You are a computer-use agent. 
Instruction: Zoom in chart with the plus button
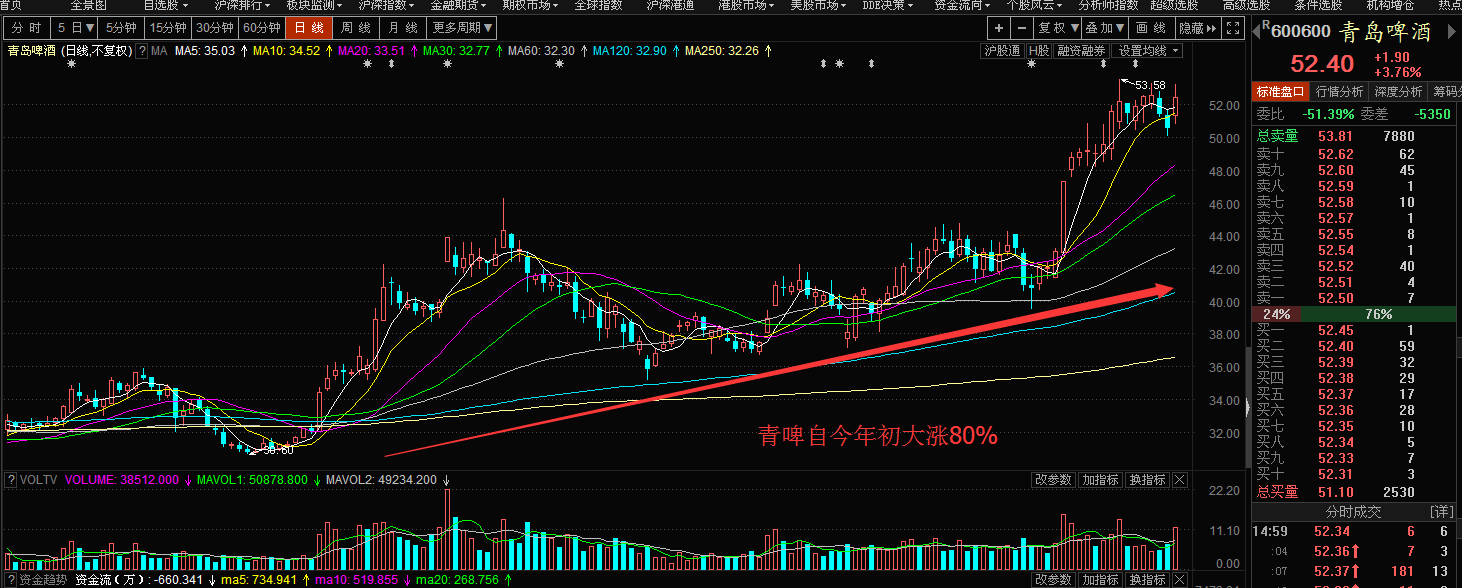click(999, 28)
